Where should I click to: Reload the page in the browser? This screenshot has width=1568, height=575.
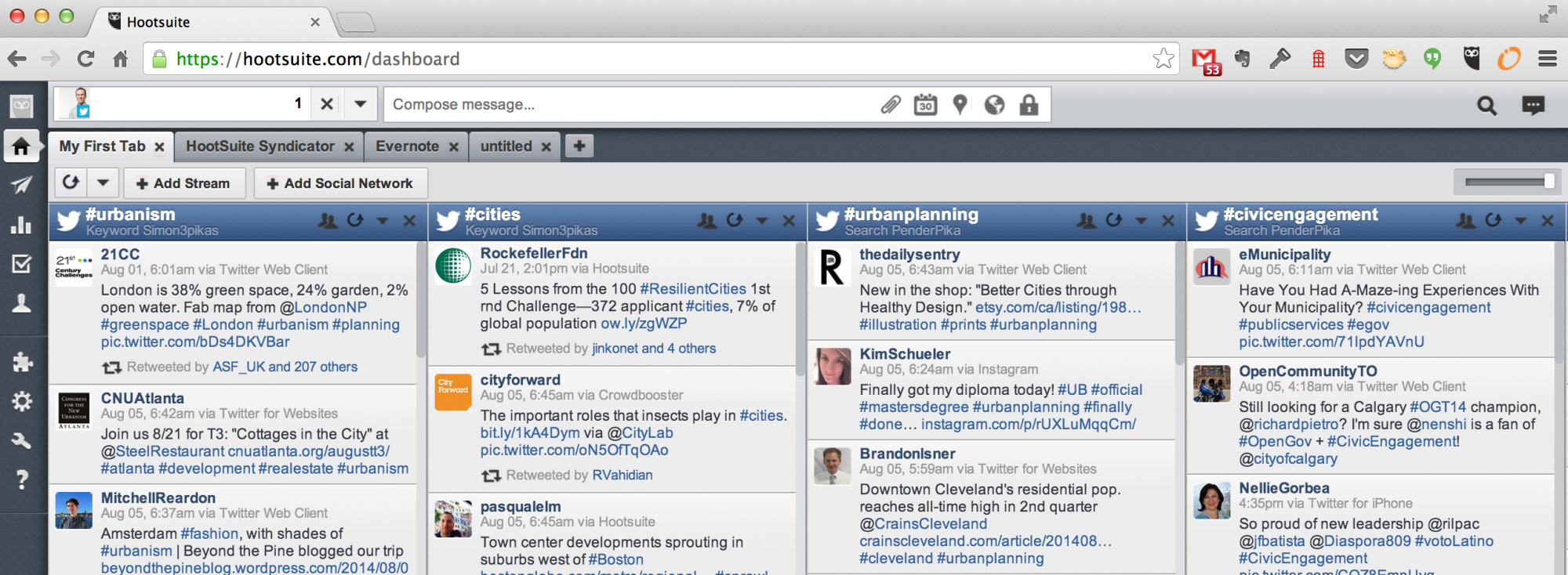click(85, 59)
